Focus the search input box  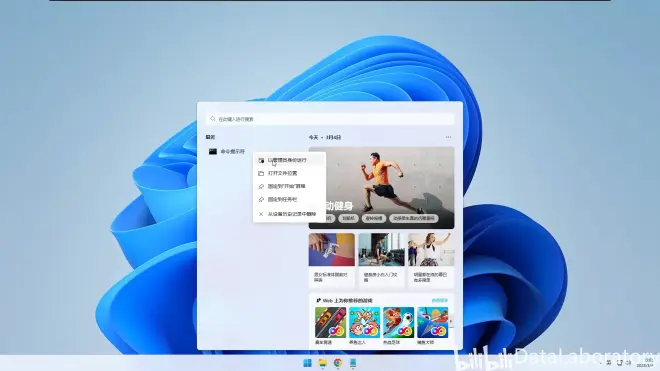coord(330,119)
